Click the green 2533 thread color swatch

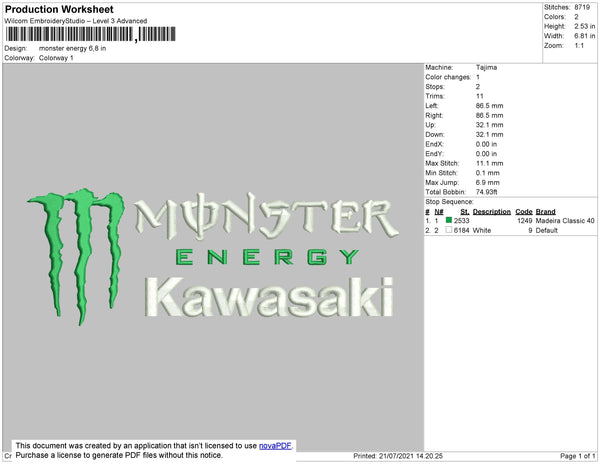pos(449,220)
